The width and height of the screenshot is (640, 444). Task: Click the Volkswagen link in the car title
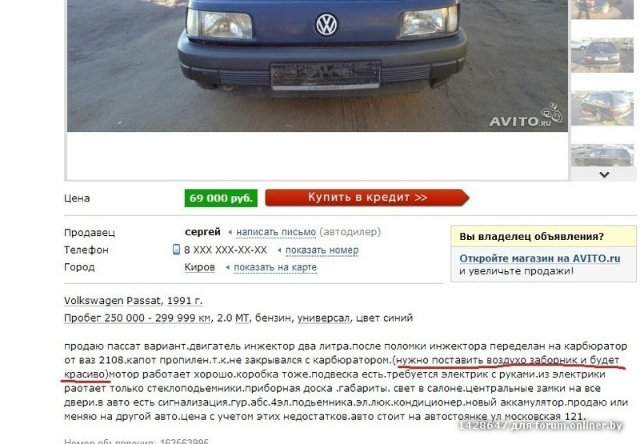coord(93,301)
